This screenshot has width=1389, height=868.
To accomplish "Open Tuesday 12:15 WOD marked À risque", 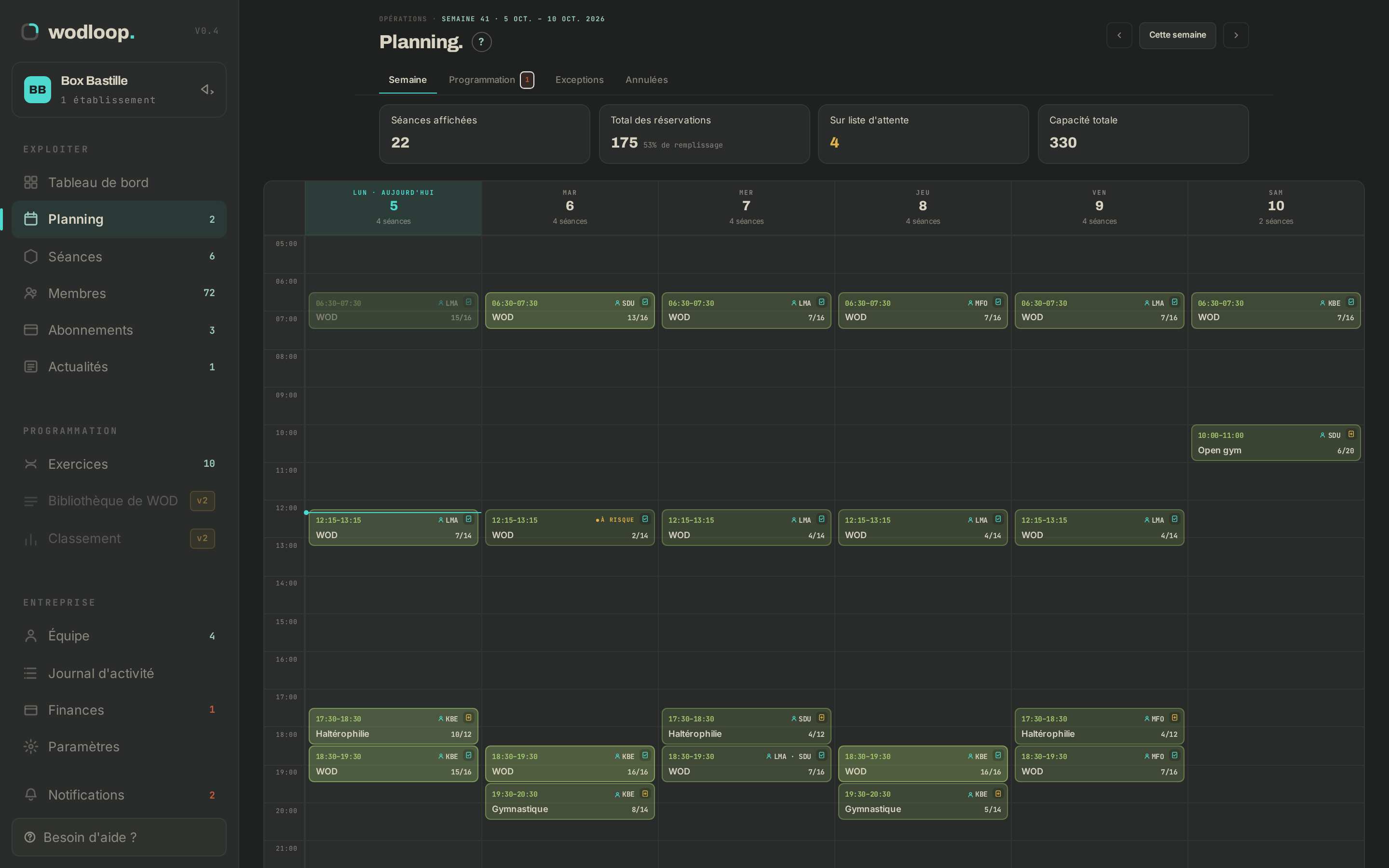I will point(570,528).
